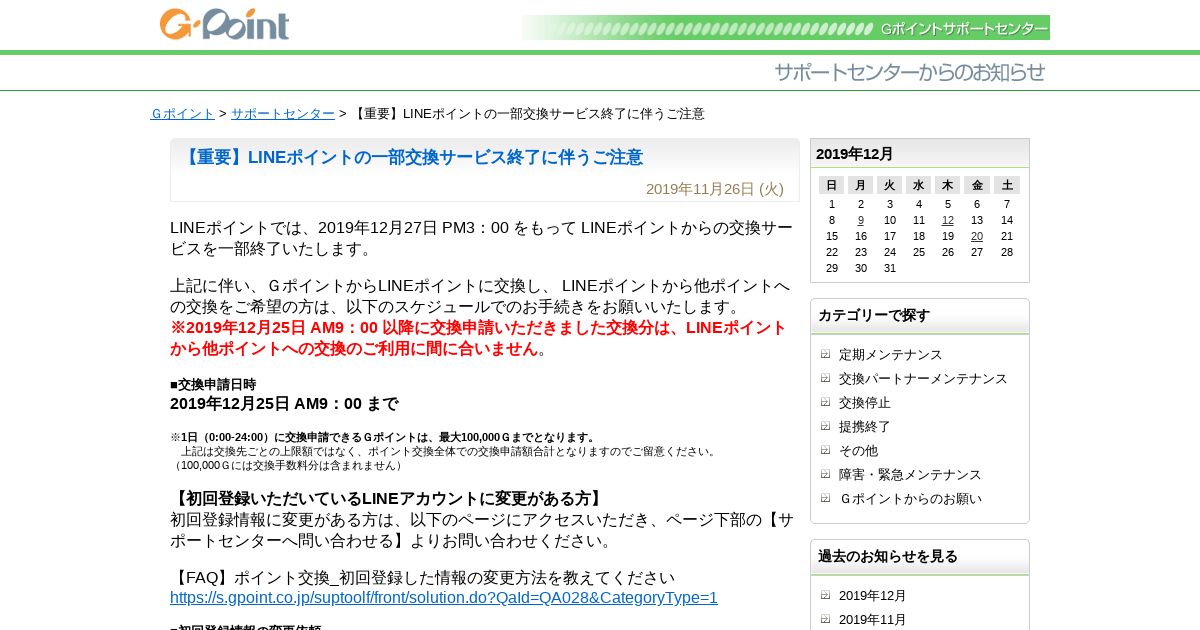Click the カテゴリーで探す heading
The width and height of the screenshot is (1200, 630).
pos(874,315)
